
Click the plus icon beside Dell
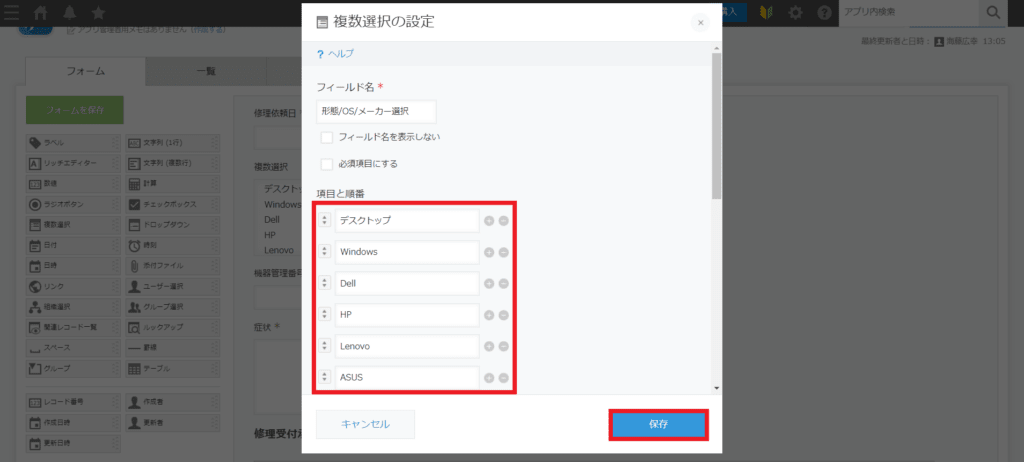(489, 284)
